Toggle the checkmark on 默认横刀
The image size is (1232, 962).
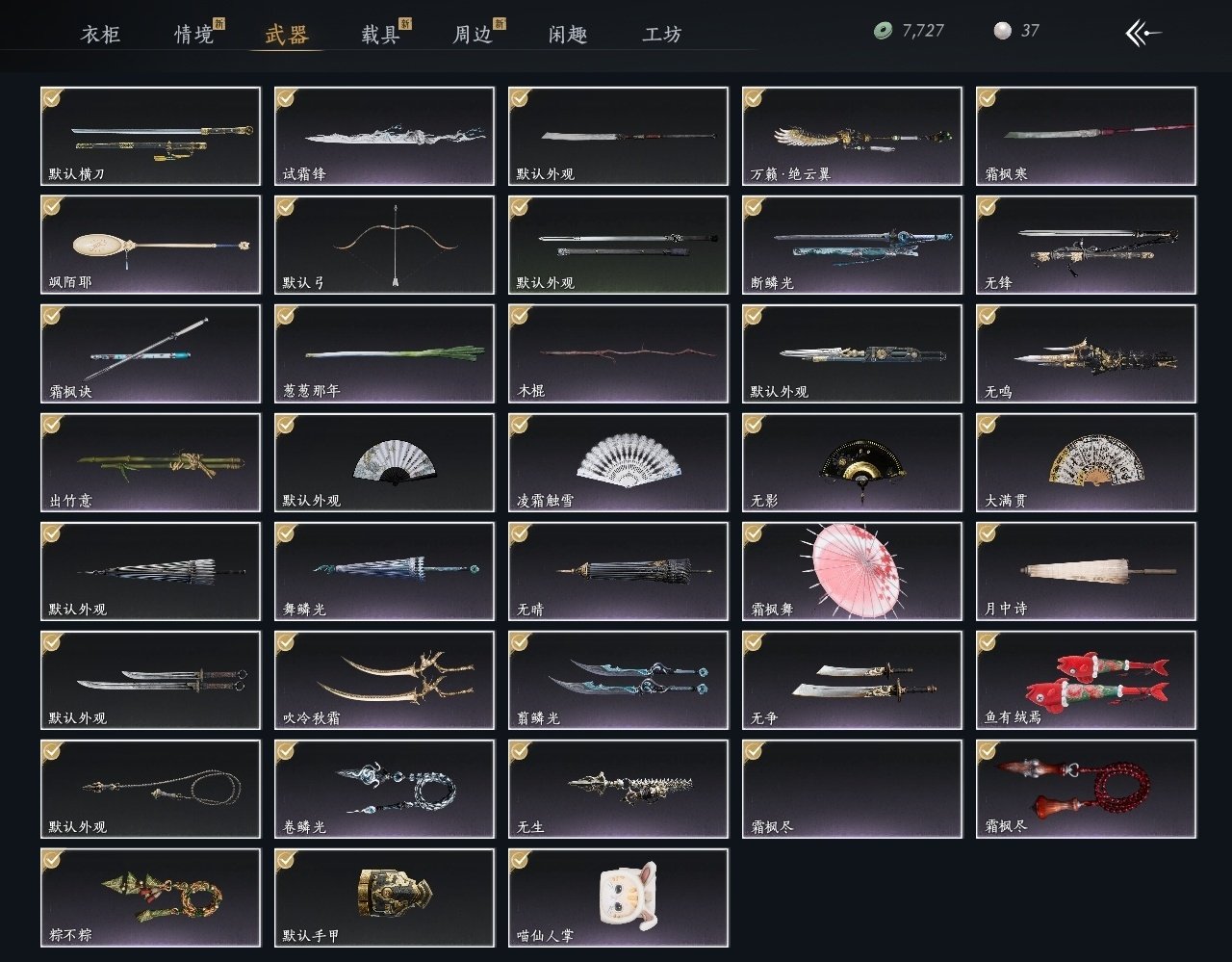pyautogui.click(x=52, y=97)
